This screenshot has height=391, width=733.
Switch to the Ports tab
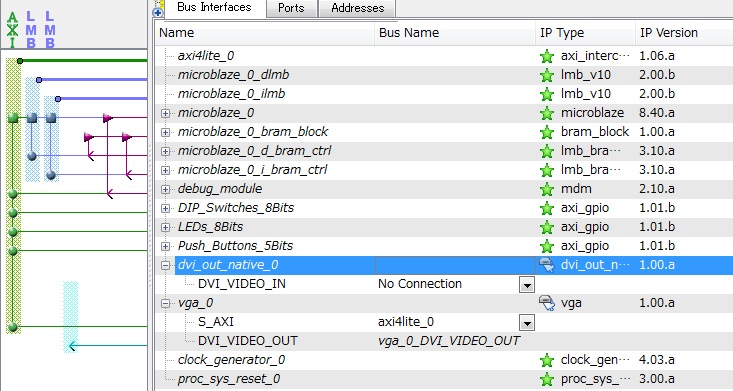coord(291,8)
